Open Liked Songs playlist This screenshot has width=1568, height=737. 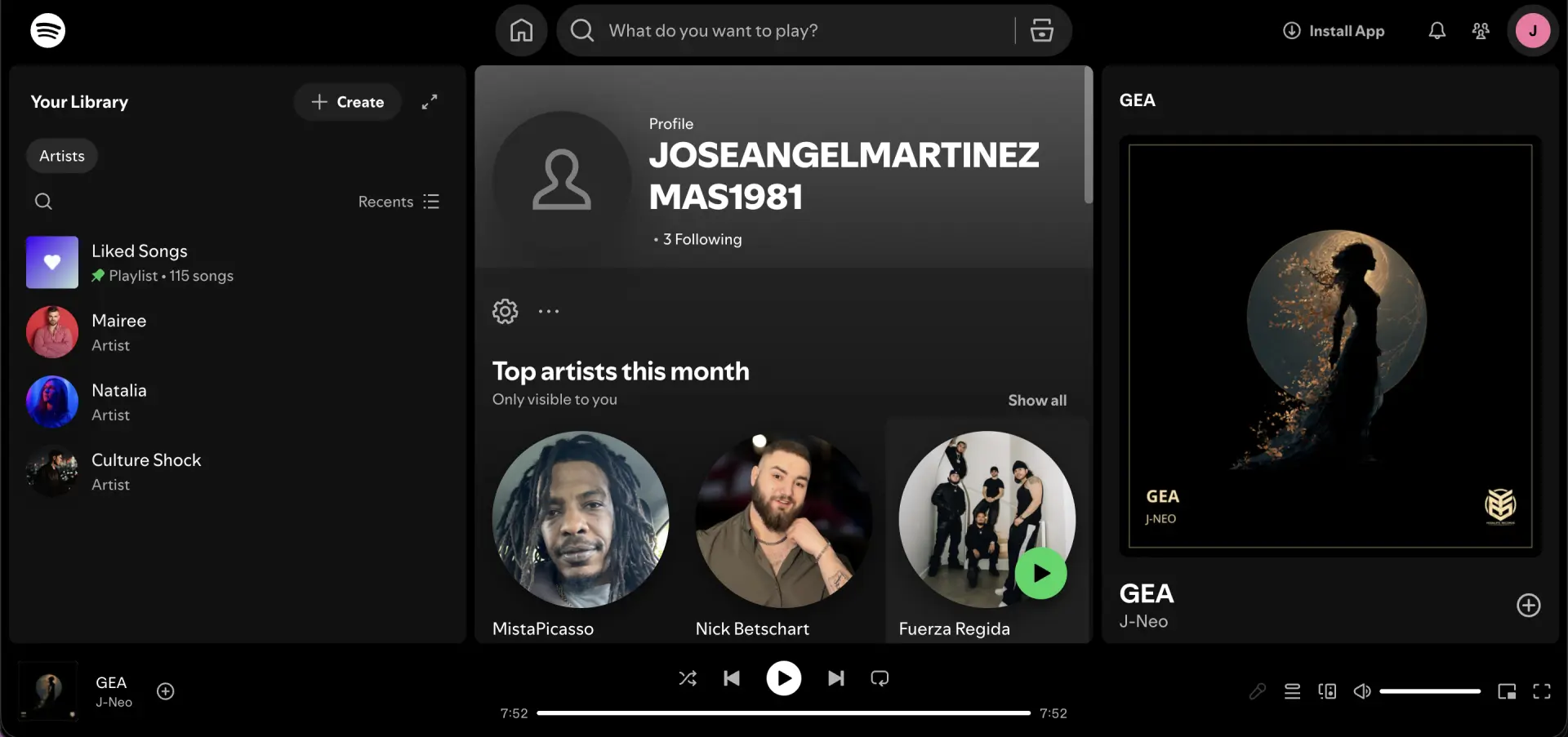(x=237, y=263)
